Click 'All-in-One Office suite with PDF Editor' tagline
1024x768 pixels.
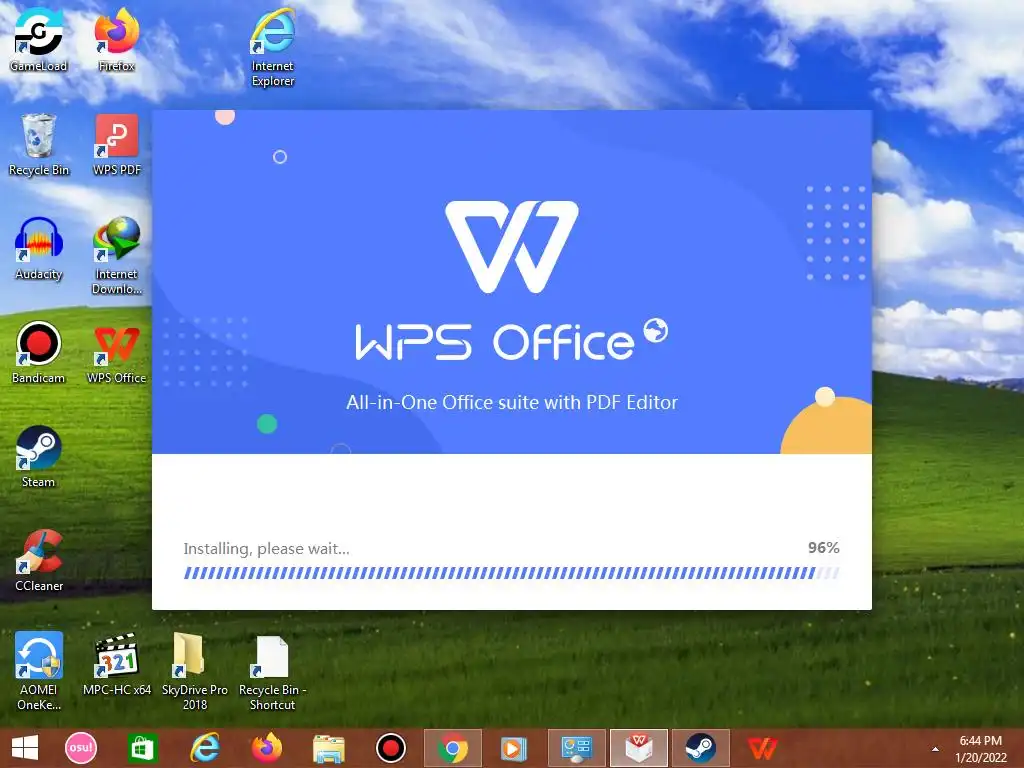(512, 402)
